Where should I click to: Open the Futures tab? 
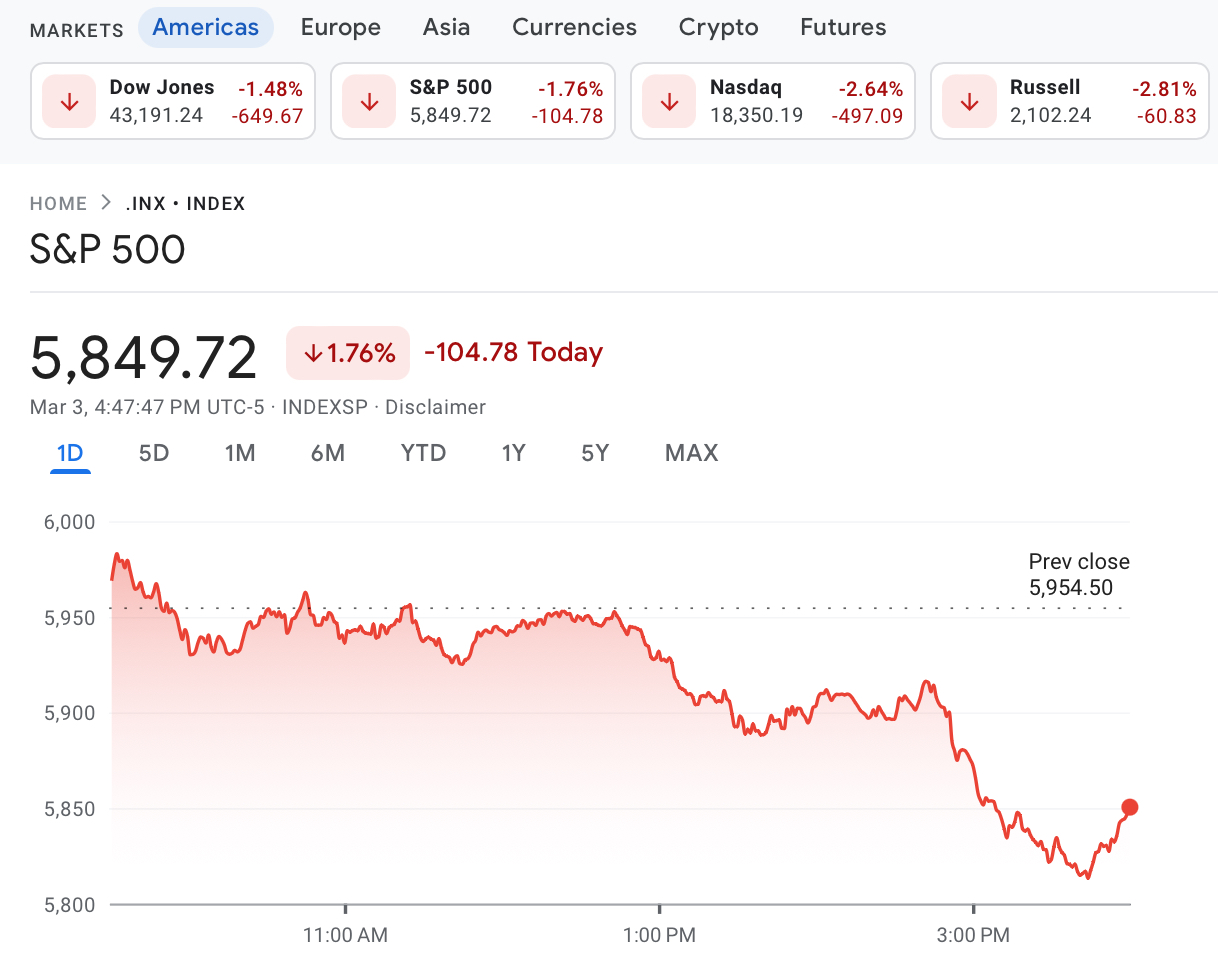[843, 27]
